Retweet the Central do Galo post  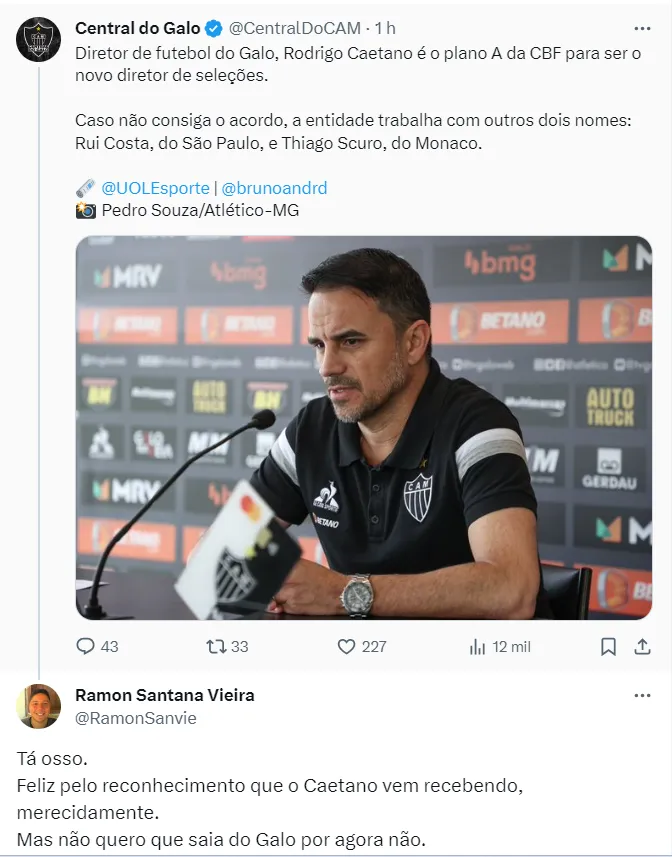click(227, 647)
